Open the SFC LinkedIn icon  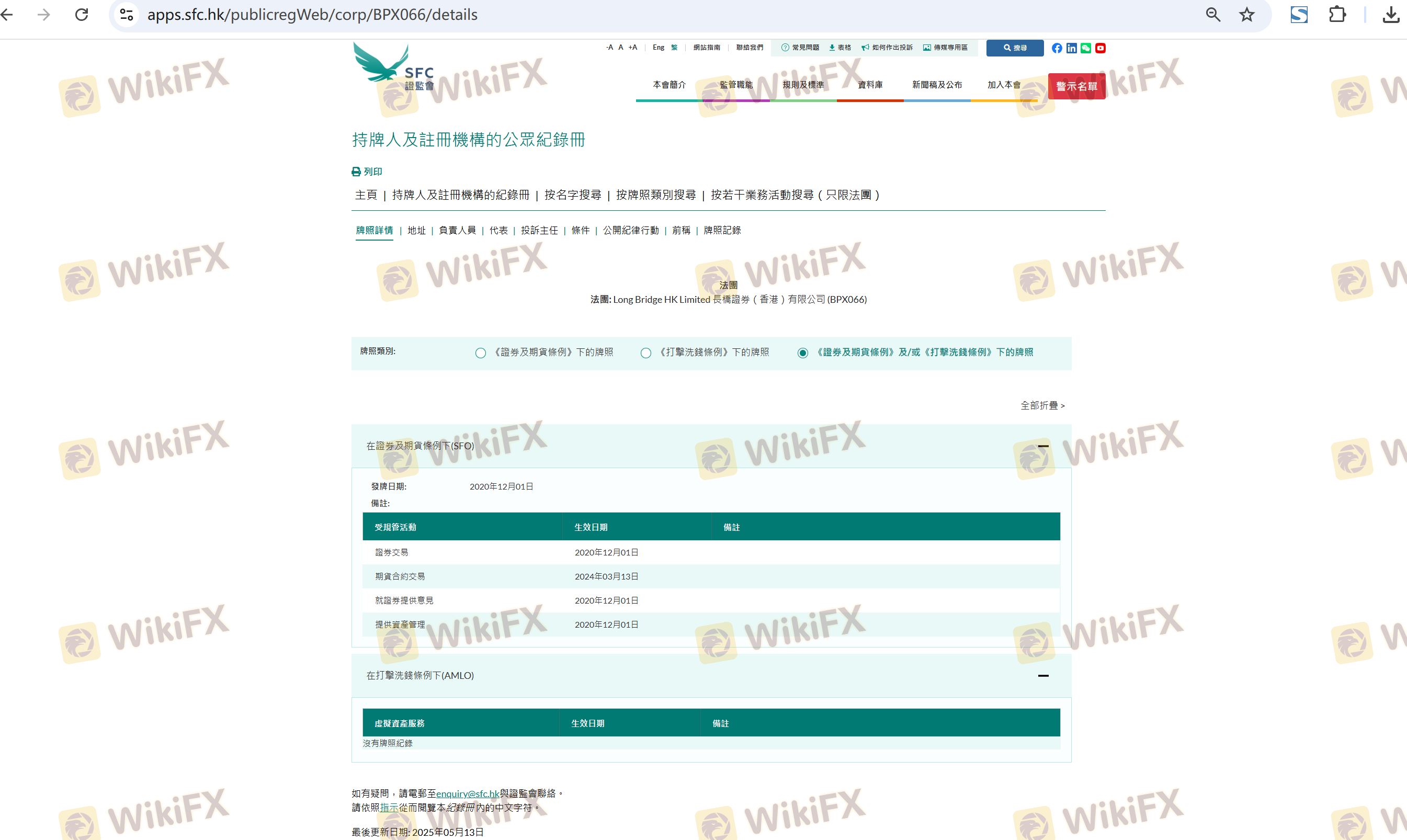[1071, 48]
